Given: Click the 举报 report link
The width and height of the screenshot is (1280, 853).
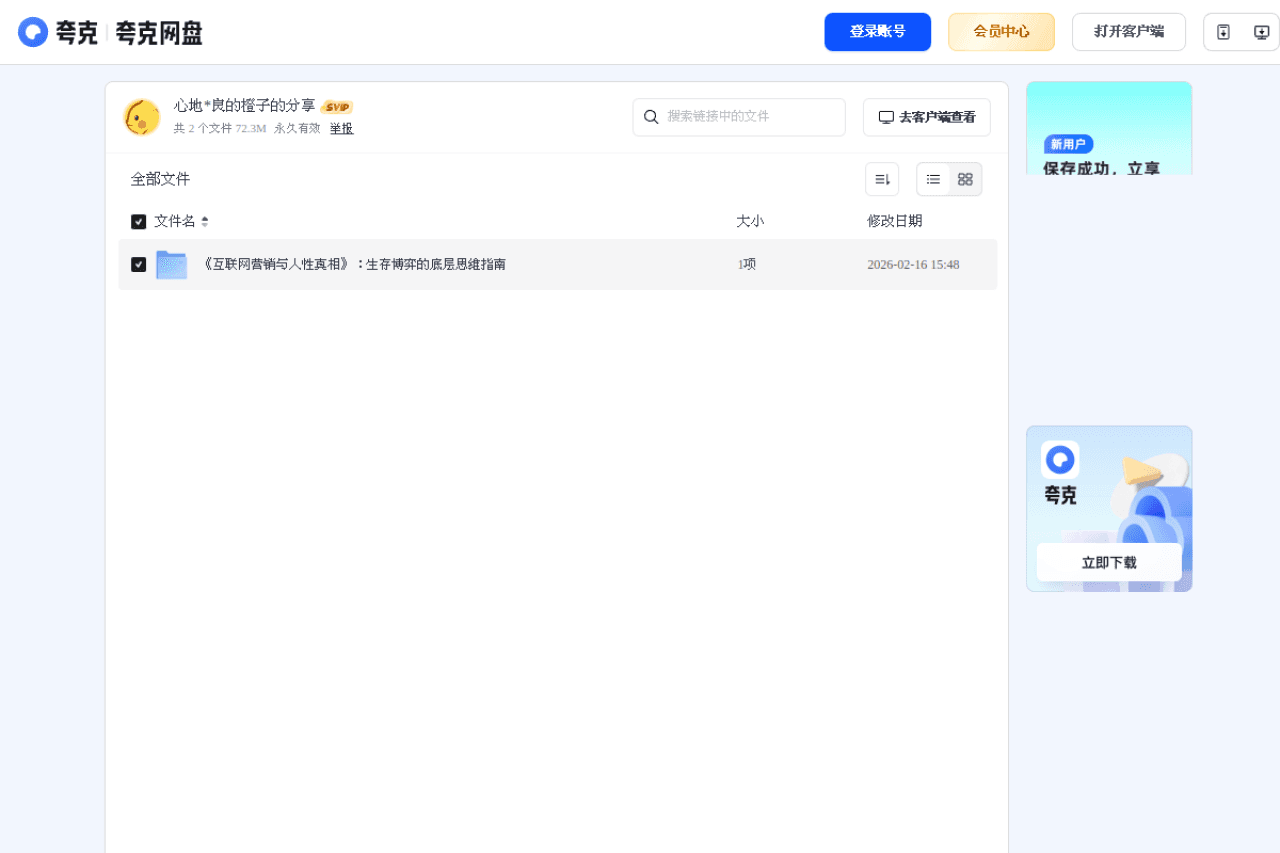Looking at the screenshot, I should tap(341, 128).
